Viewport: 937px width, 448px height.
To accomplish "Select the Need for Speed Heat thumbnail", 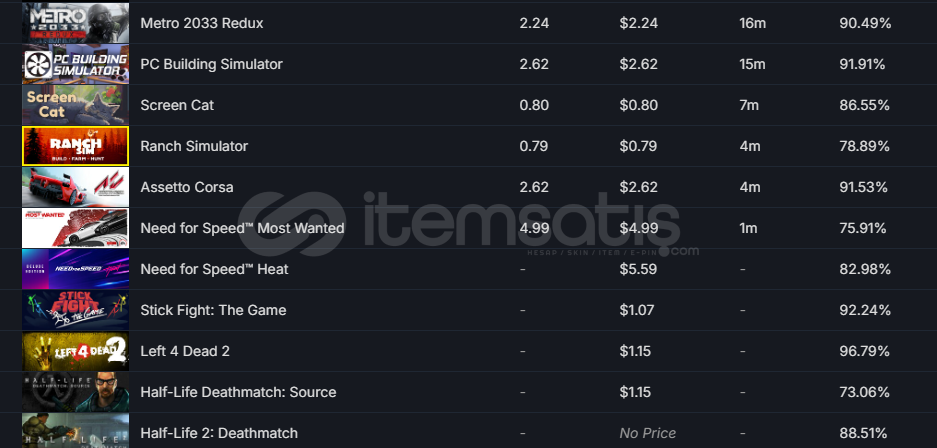I will (76, 269).
